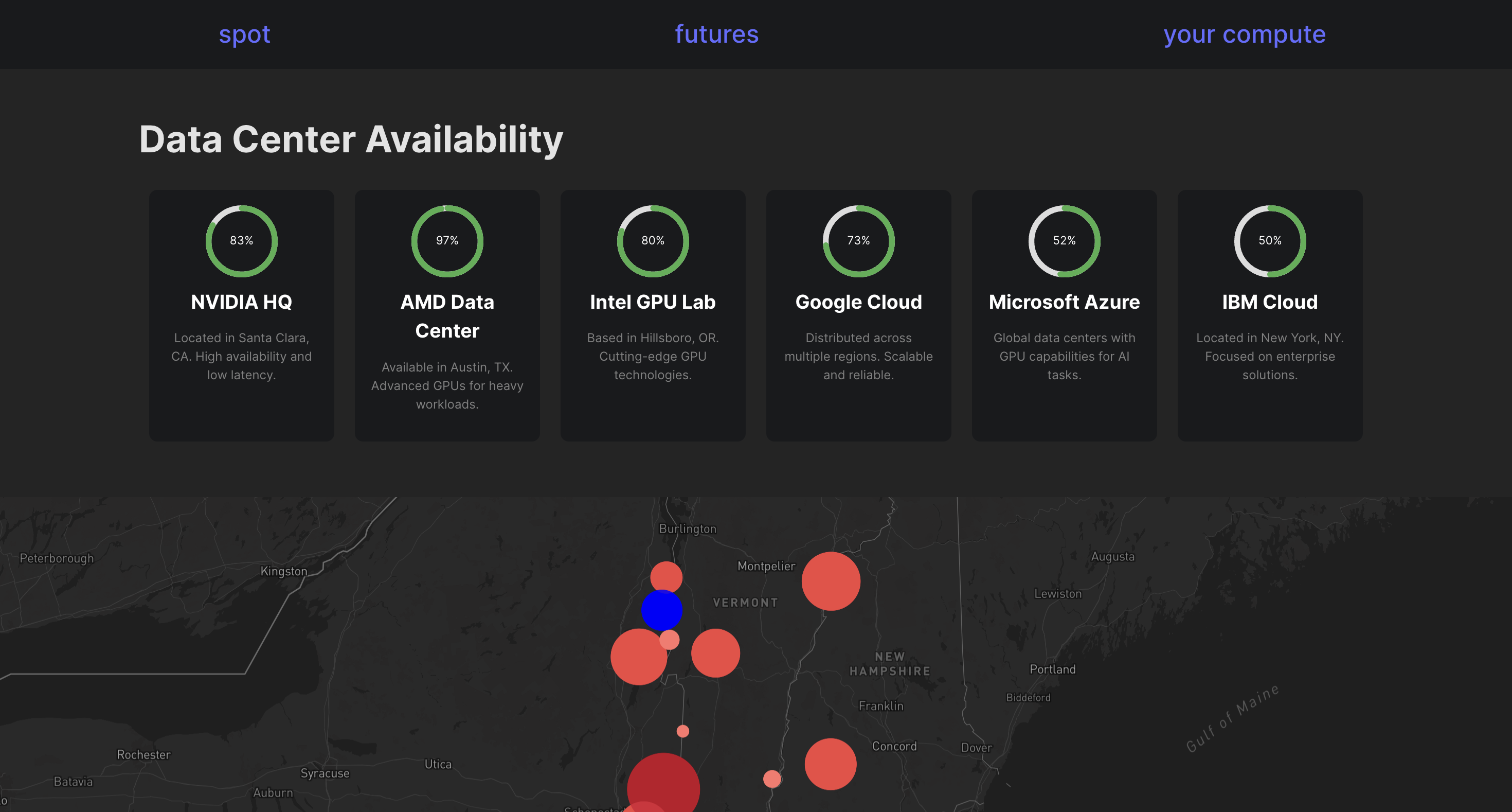
Task: Click Google Cloud 73% availability ring
Action: tap(858, 241)
